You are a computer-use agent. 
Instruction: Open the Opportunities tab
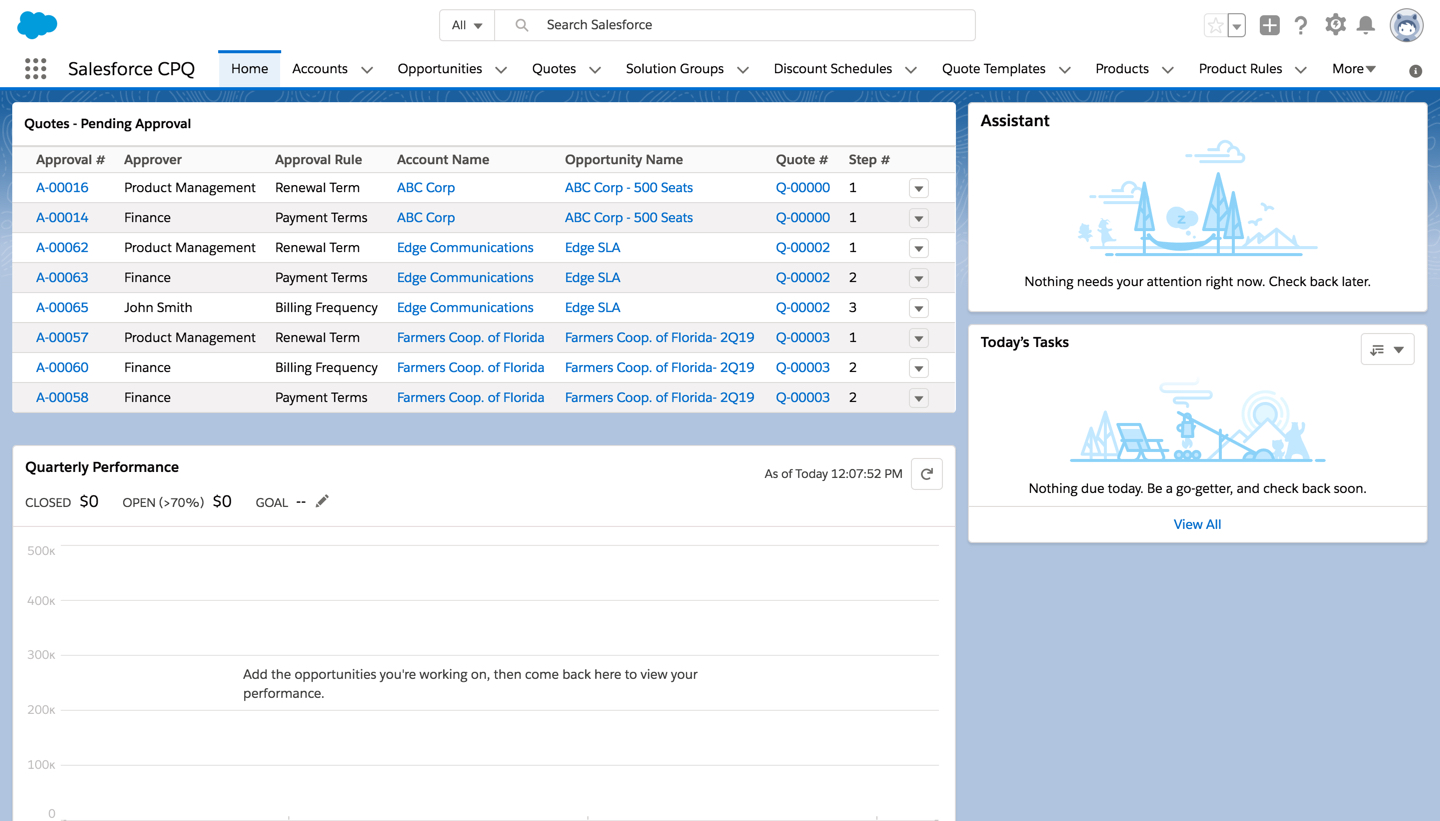point(440,69)
